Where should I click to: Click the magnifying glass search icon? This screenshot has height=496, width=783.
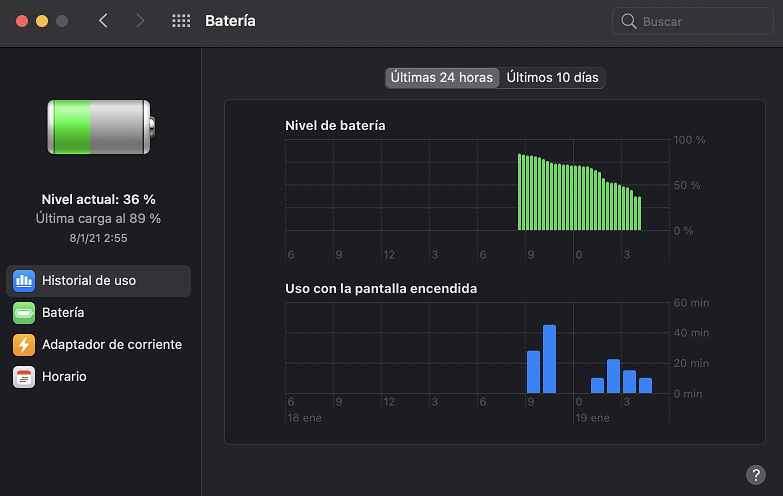[x=629, y=21]
